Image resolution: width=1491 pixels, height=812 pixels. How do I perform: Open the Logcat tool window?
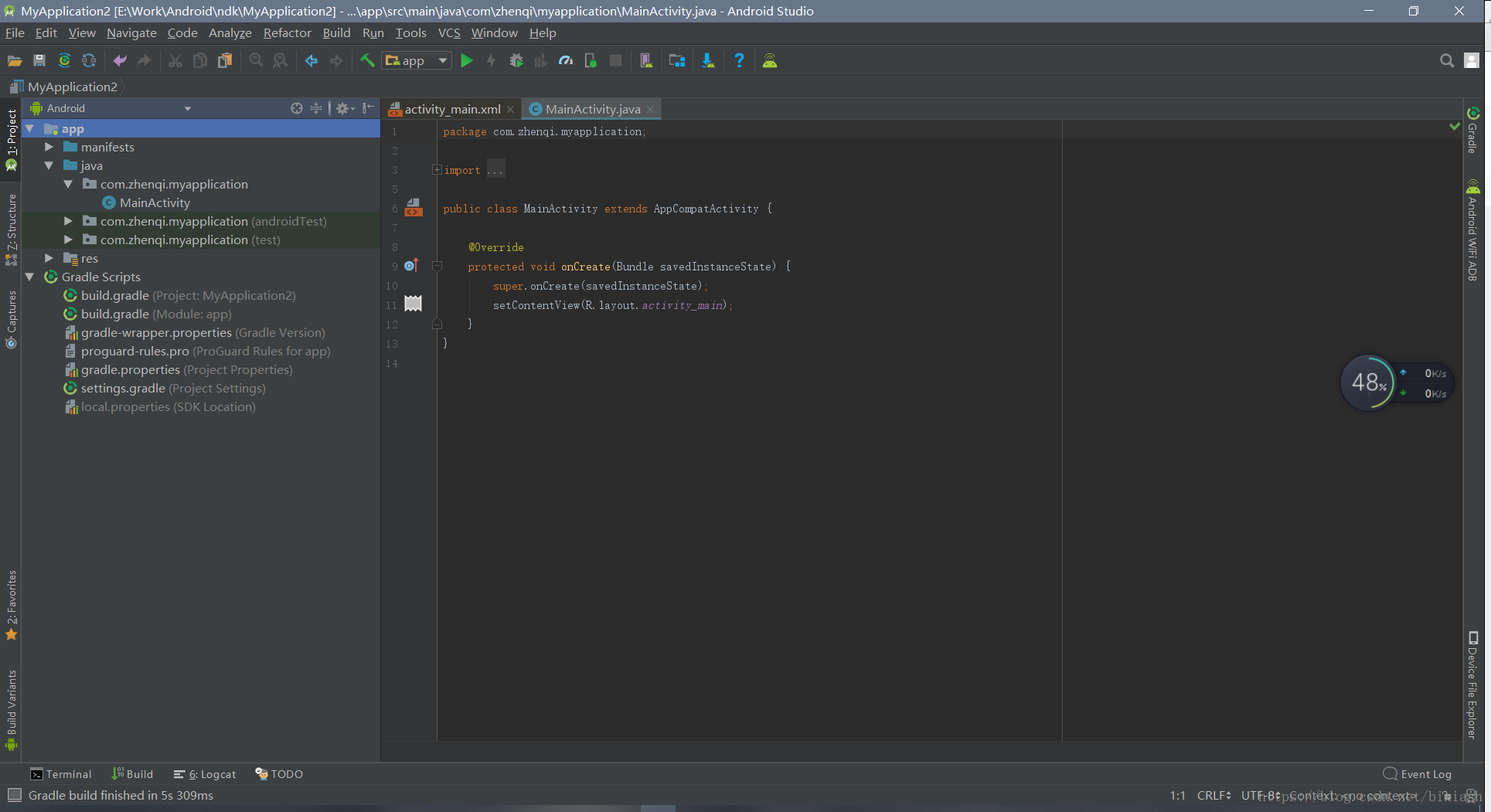205,774
